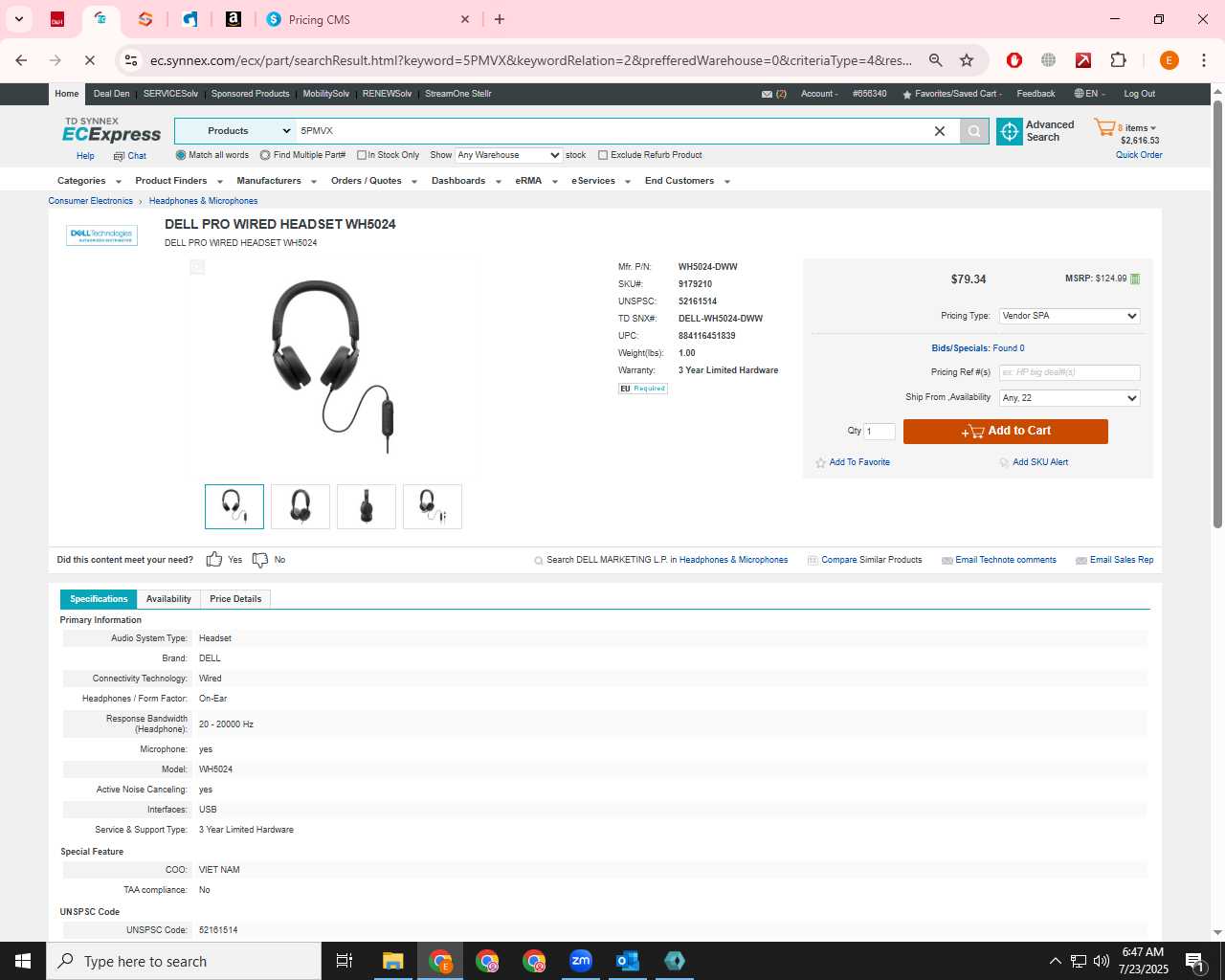1225x980 pixels.
Task: Click the Add SKU Alert link
Action: point(1040,462)
